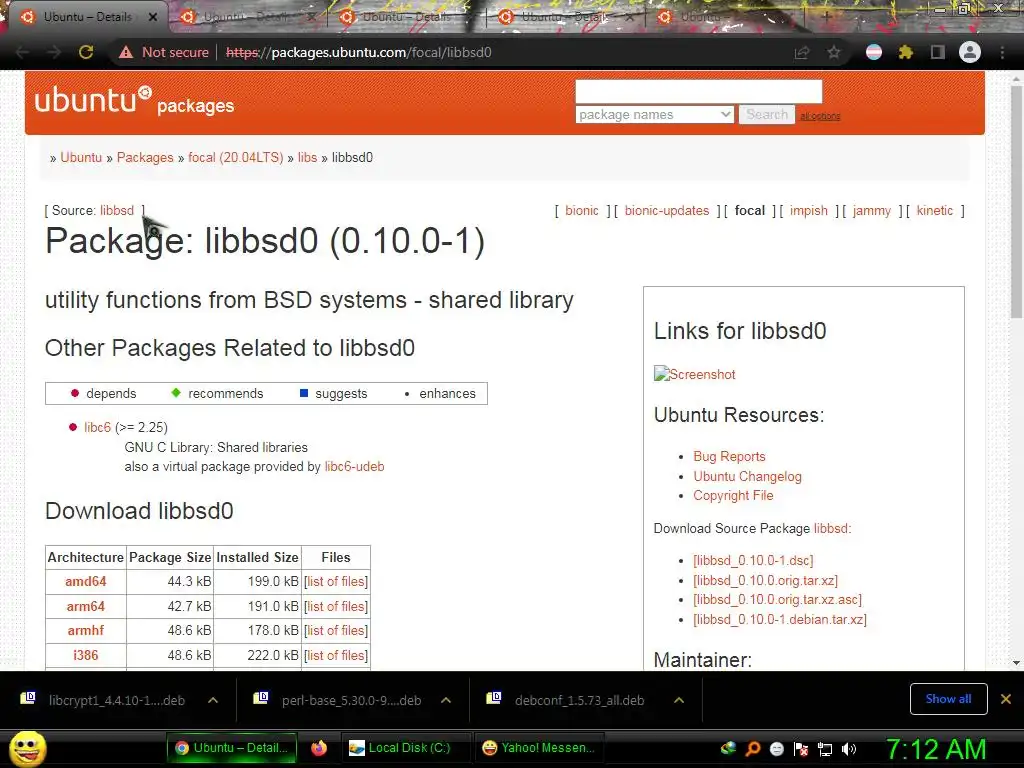Click the volume speaker tray icon
The image size is (1024, 768).
pos(849,749)
